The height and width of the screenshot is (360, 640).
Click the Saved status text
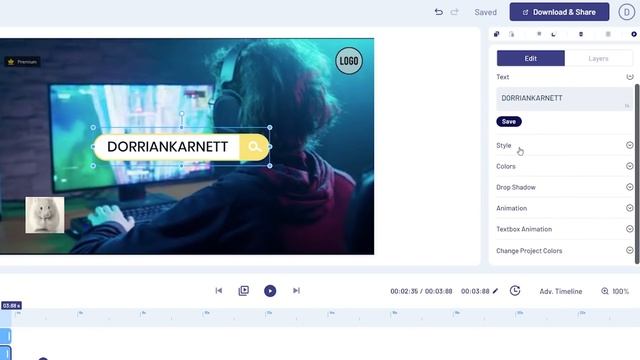coord(485,12)
